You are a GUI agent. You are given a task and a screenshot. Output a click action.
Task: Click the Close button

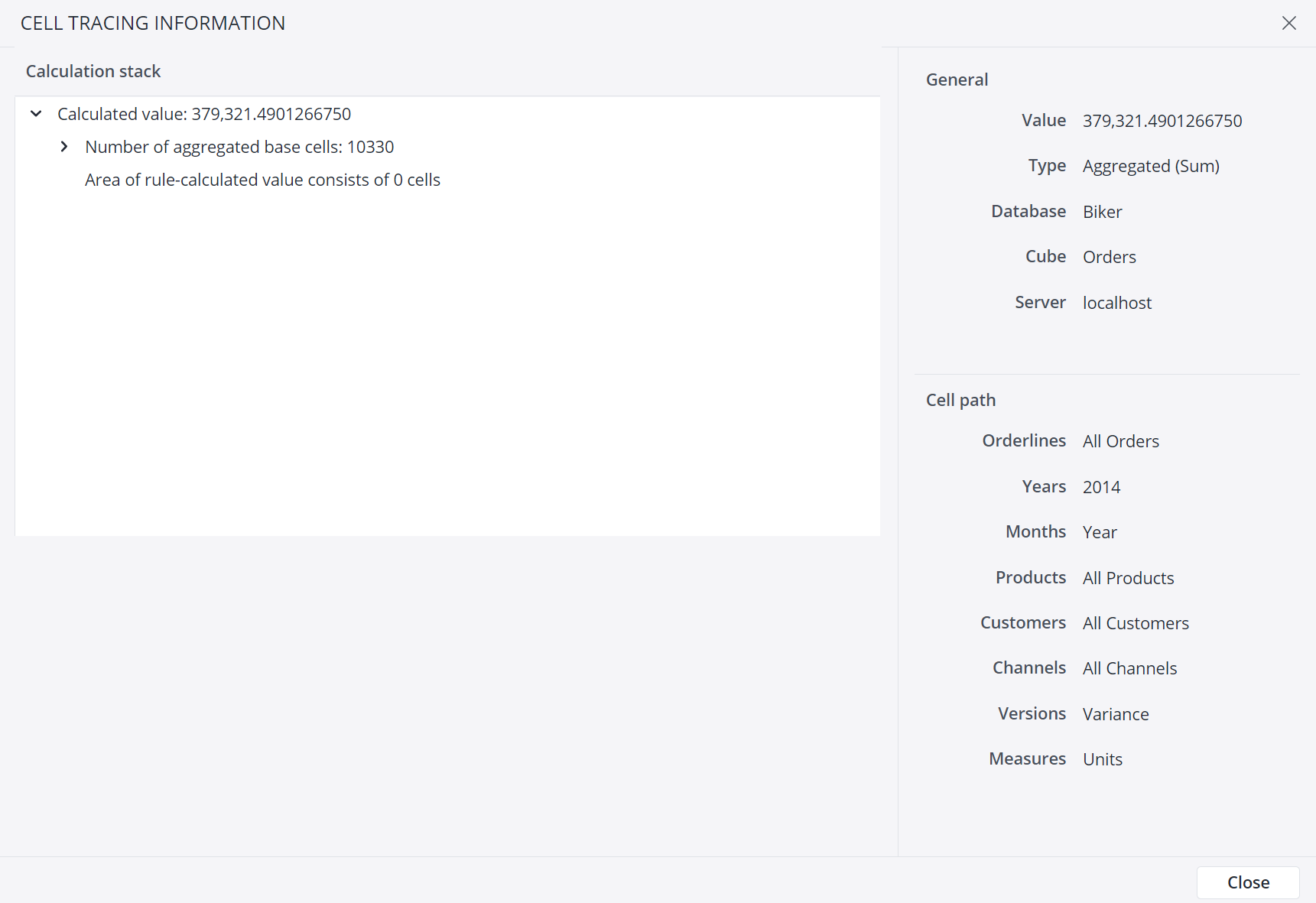tap(1247, 882)
